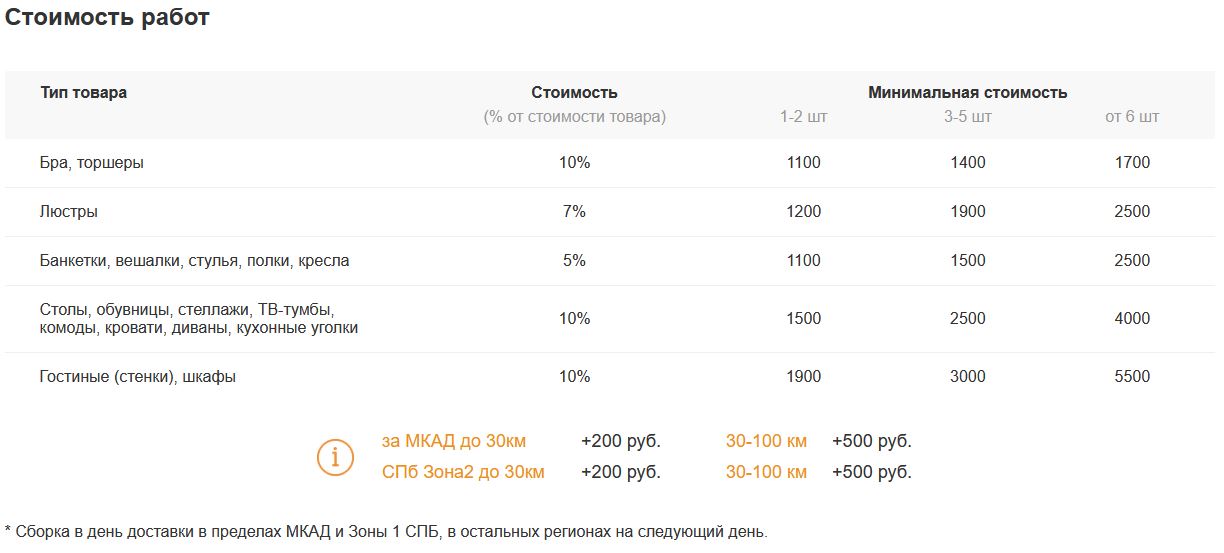Select 'Банкетки, вешалки, стулья, полки, кресла' row

tap(194, 261)
